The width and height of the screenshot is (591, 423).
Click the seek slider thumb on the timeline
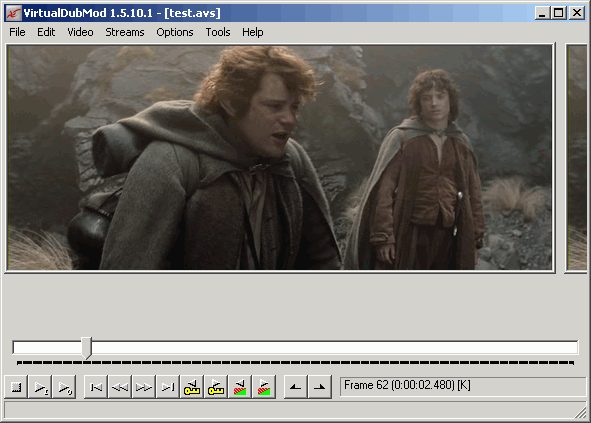pyautogui.click(x=87, y=348)
